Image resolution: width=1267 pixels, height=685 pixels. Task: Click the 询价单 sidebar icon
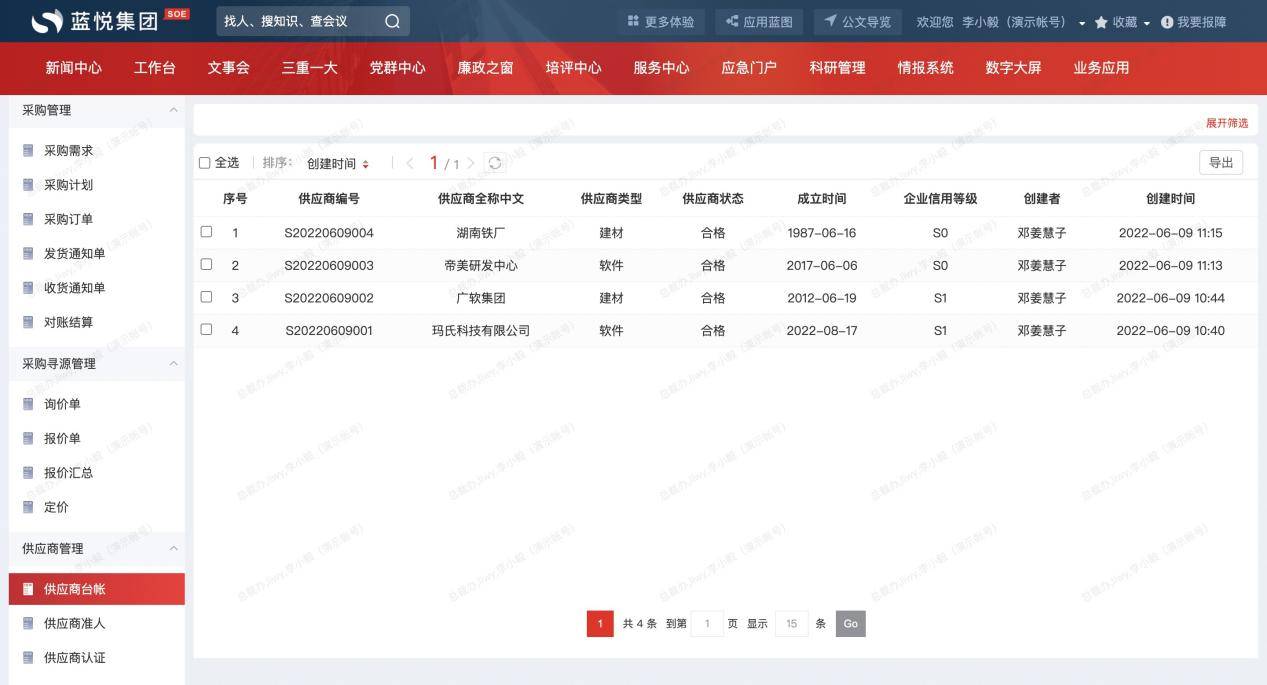click(x=28, y=404)
